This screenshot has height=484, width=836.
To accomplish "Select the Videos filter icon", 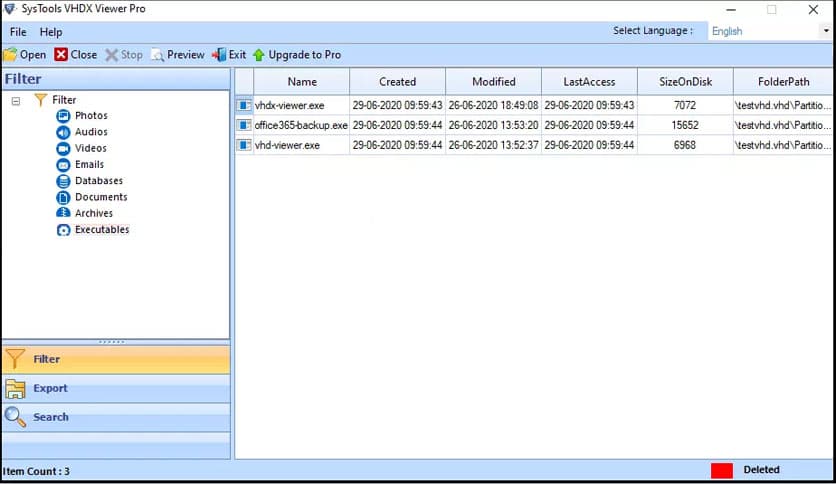I will coord(63,148).
